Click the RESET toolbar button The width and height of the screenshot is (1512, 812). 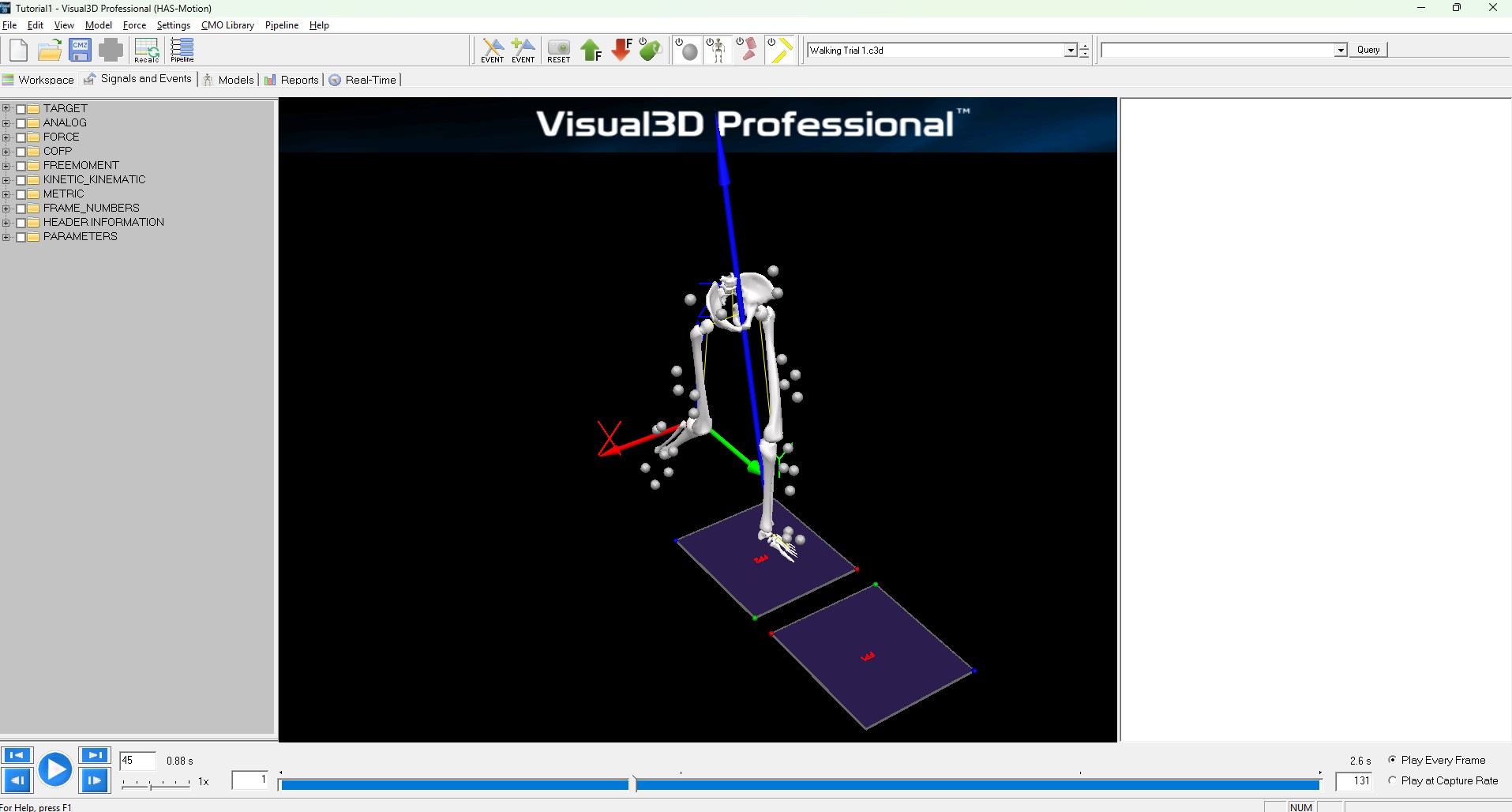point(558,51)
